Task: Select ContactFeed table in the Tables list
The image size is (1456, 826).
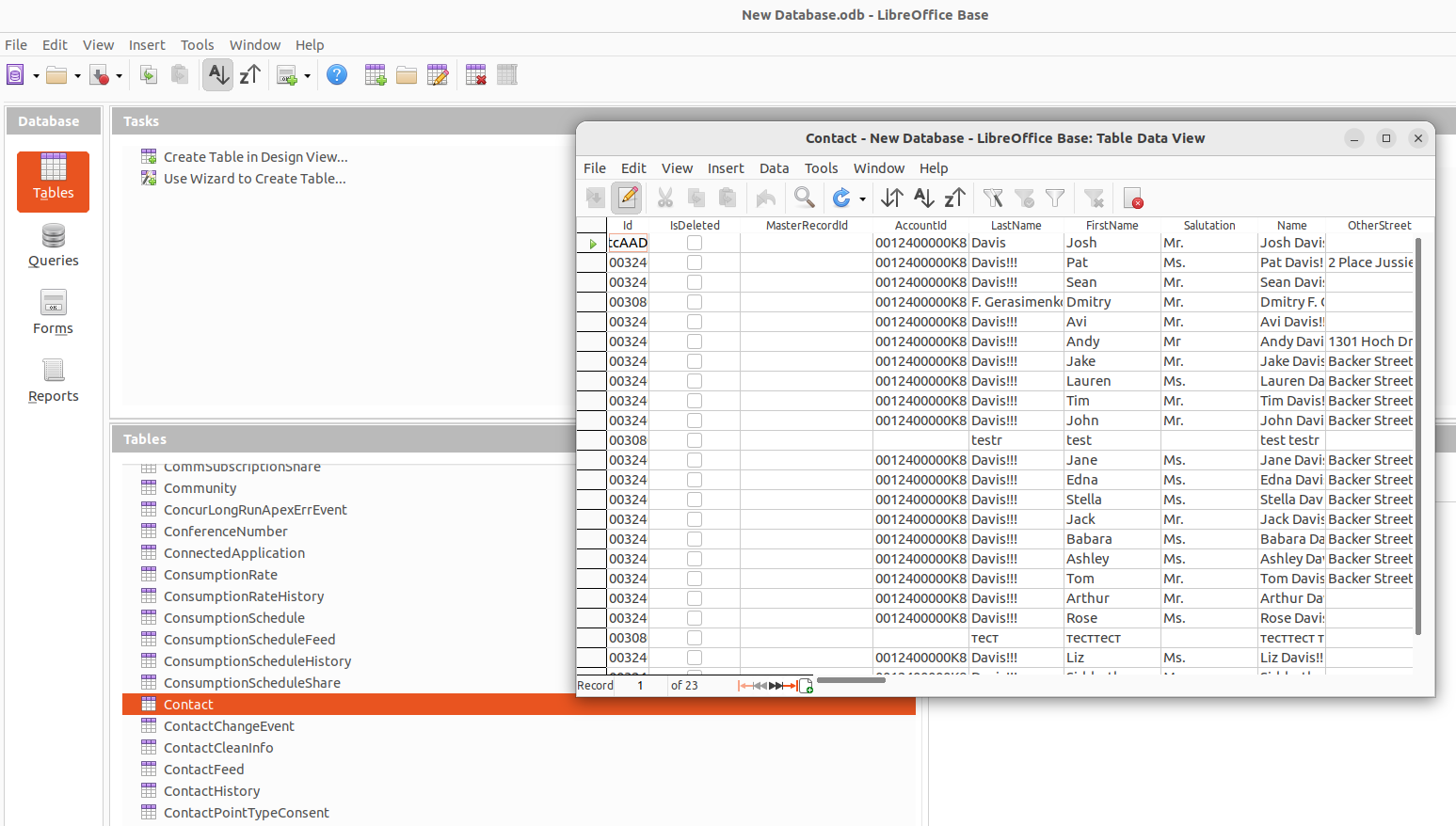Action: (203, 770)
